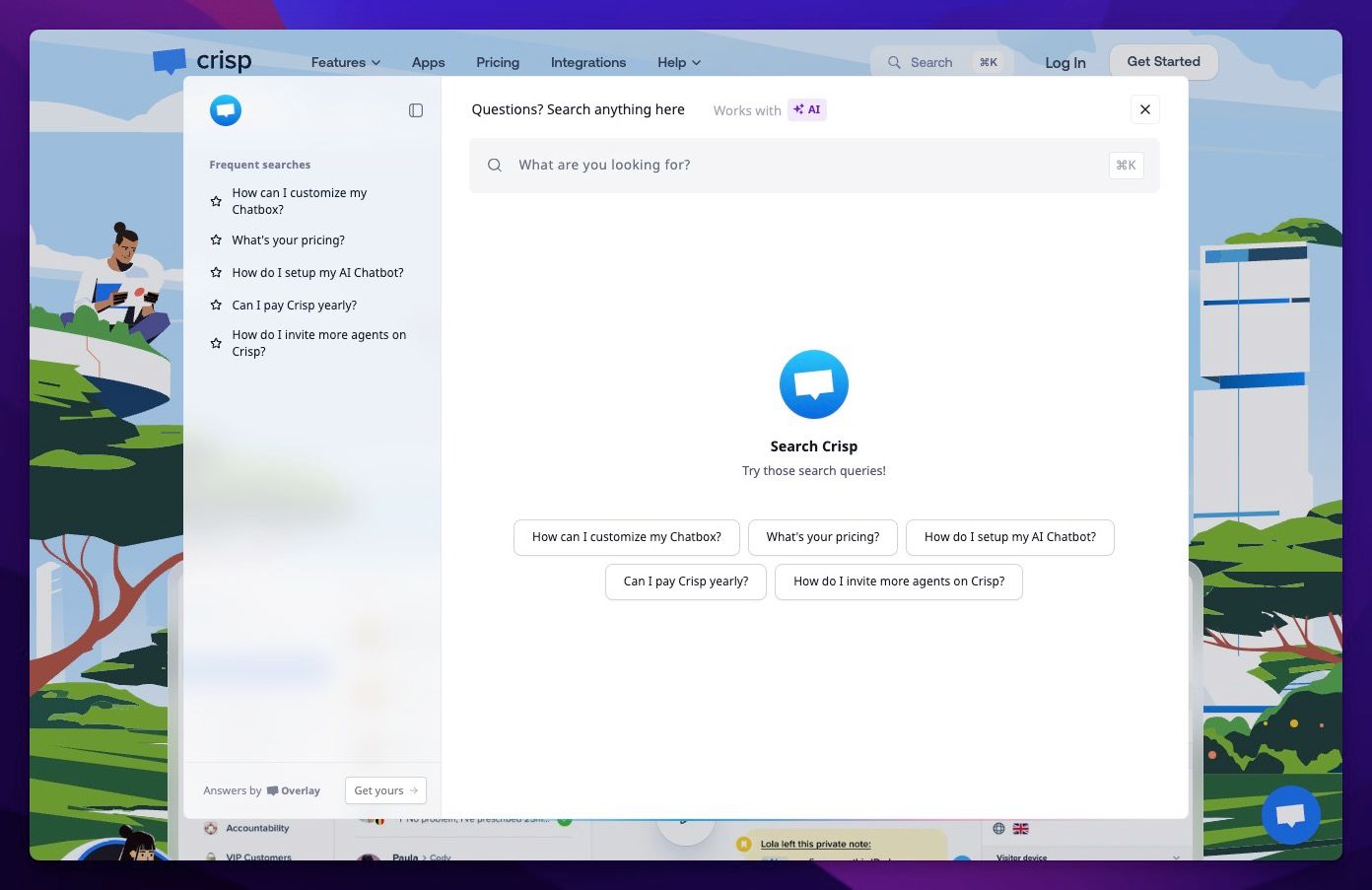The width and height of the screenshot is (1372, 890).
Task: Click the 'Answers by Overlay' link
Action: click(261, 790)
